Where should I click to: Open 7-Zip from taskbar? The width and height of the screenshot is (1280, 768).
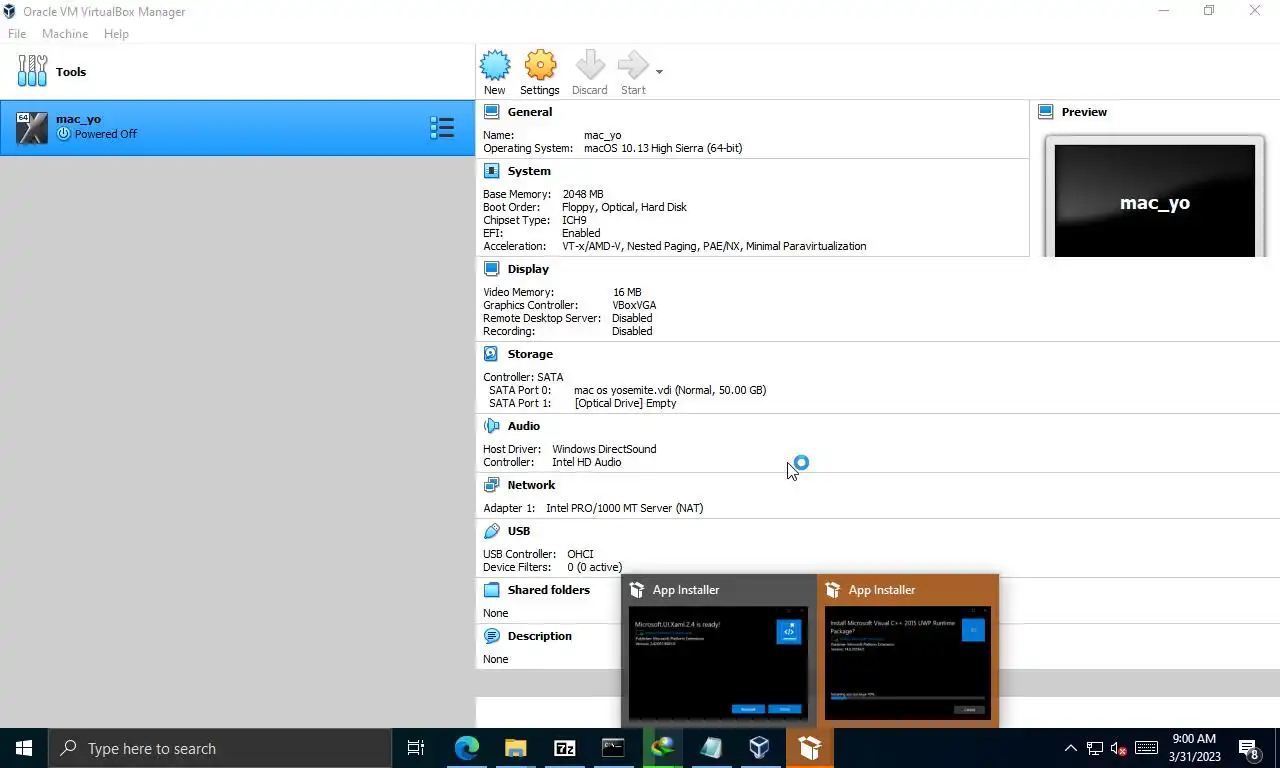(564, 748)
